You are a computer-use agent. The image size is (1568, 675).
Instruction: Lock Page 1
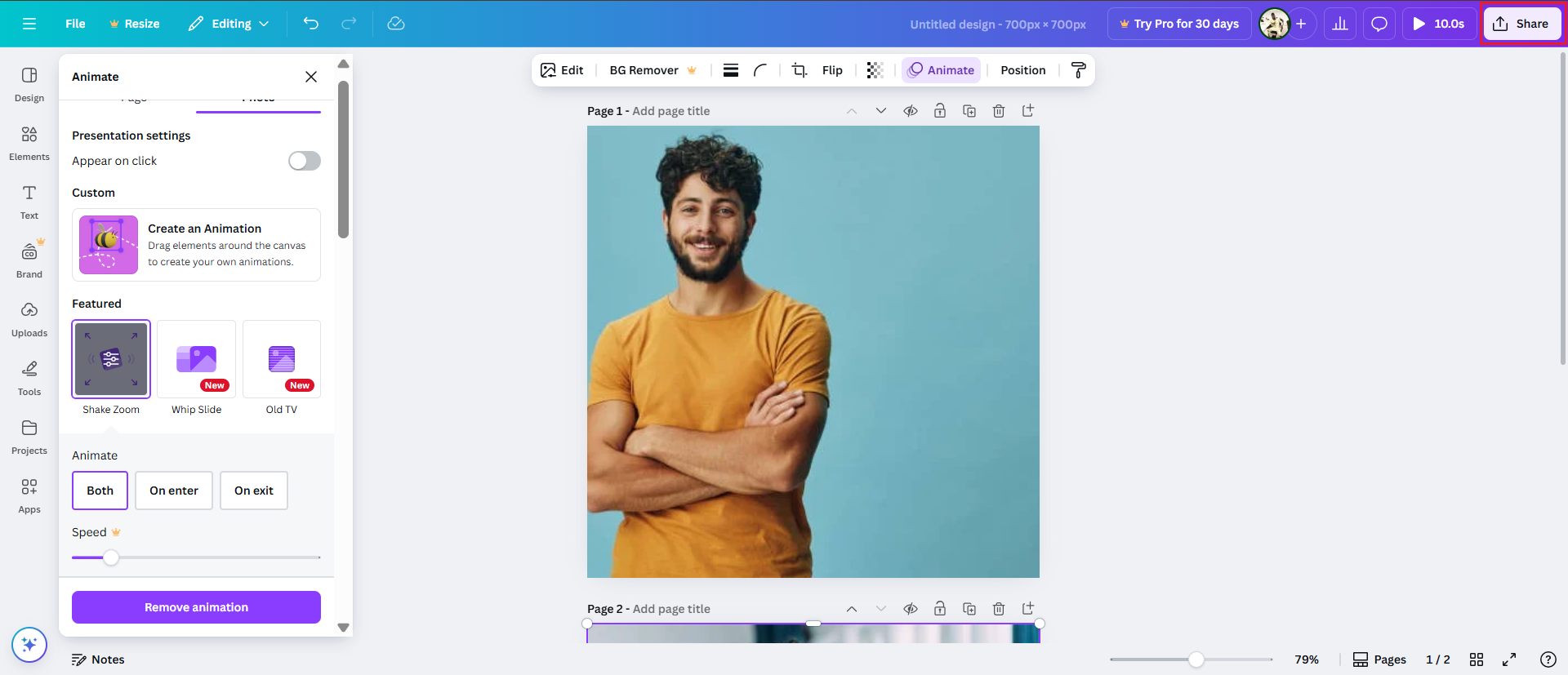(x=940, y=111)
